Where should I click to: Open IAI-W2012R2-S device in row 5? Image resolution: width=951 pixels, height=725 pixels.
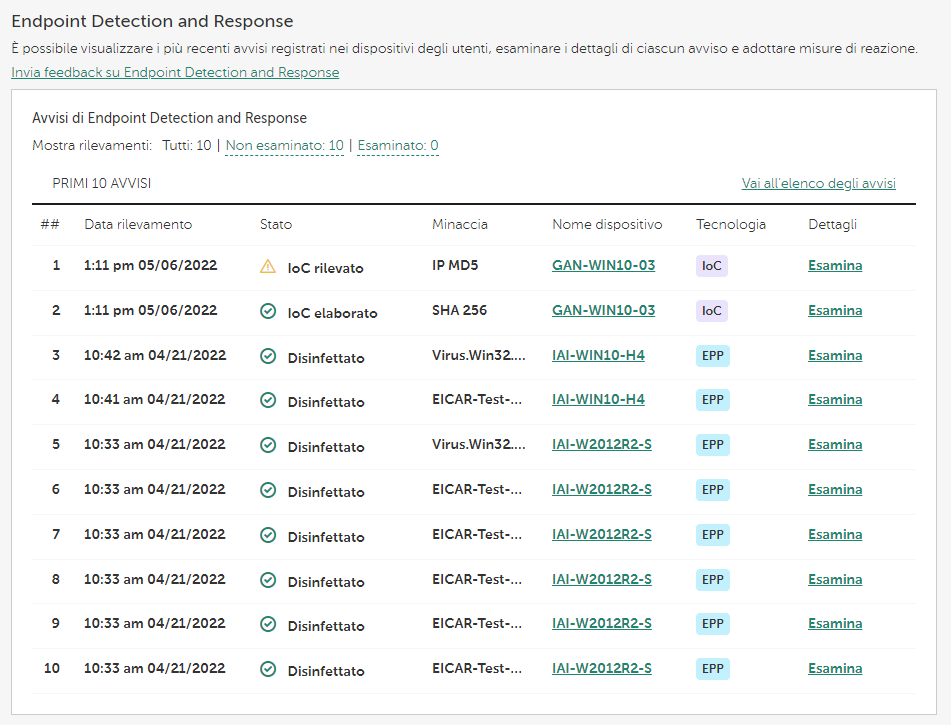coord(601,444)
